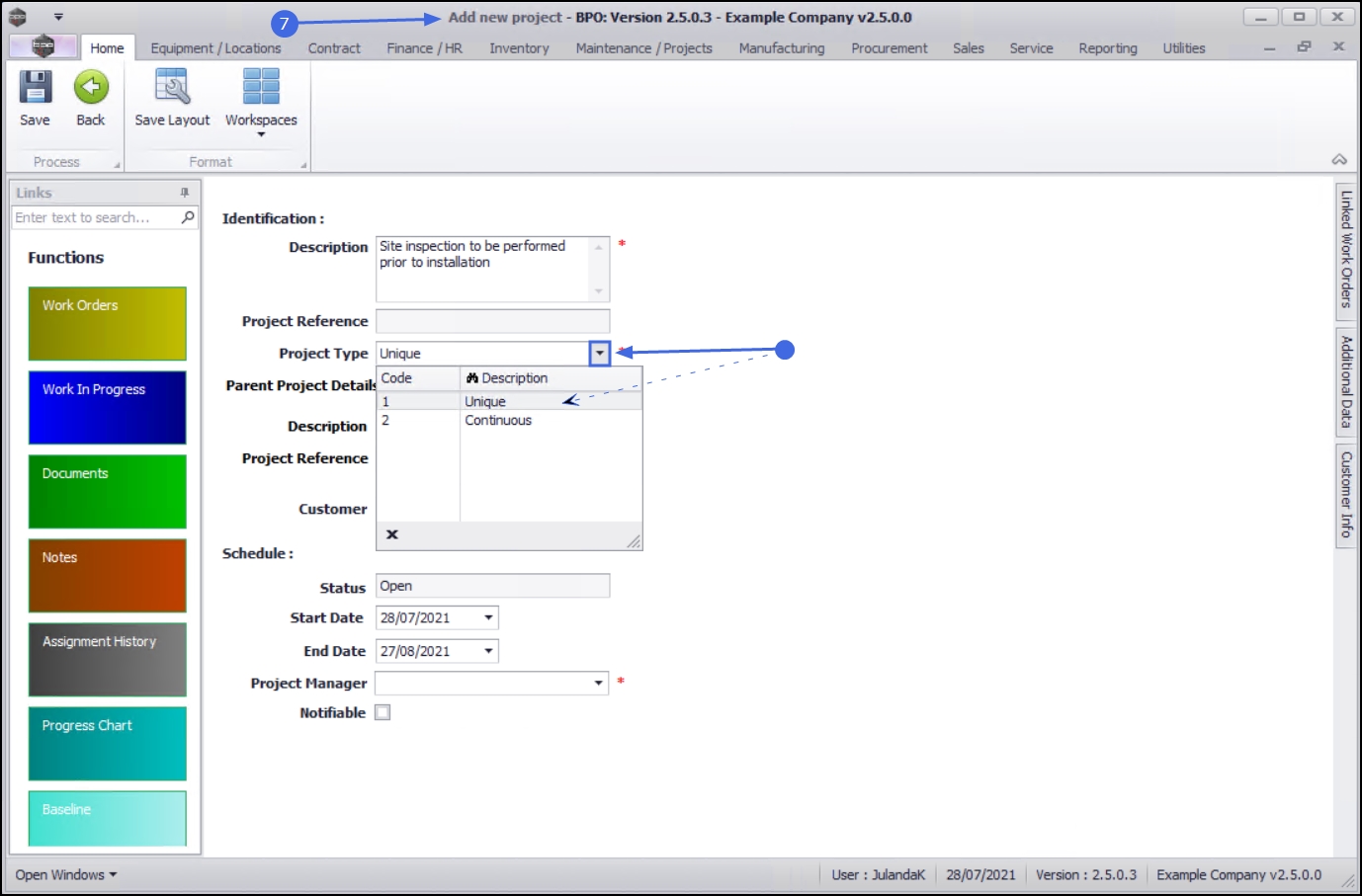Open the Equipment / Locations tab
The height and width of the screenshot is (896, 1362).
click(x=215, y=48)
